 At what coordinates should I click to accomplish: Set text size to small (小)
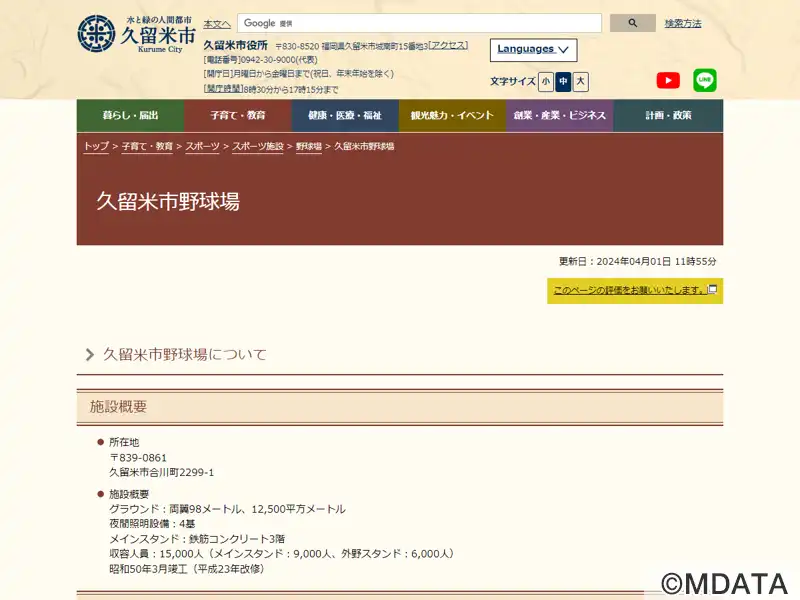[546, 82]
